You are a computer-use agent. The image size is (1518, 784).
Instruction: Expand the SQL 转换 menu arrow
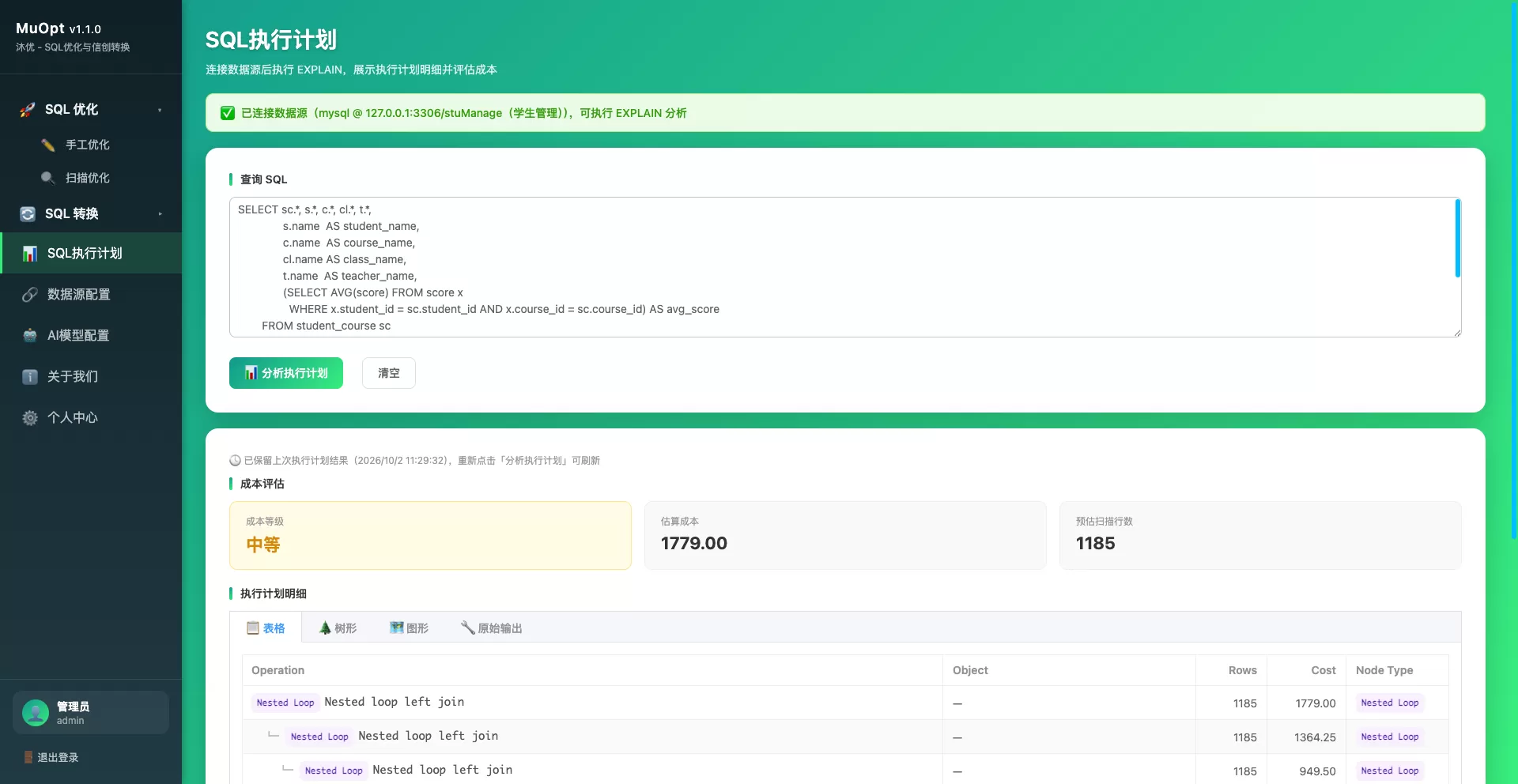click(160, 214)
